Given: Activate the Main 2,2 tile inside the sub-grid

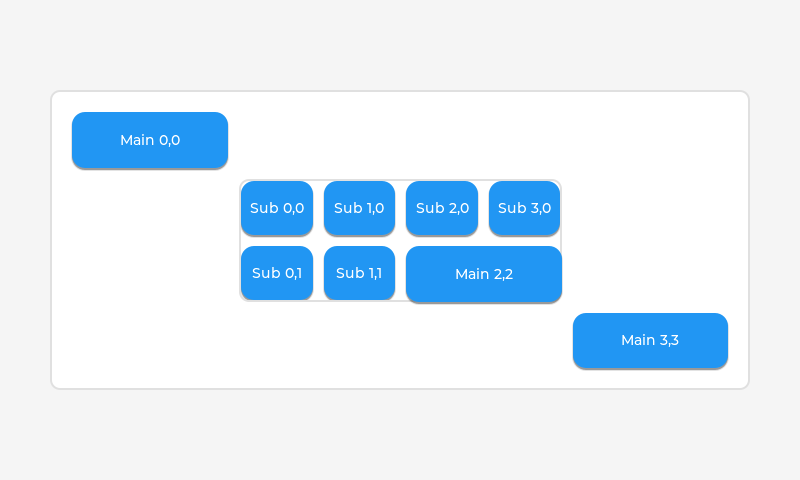Looking at the screenshot, I should click(x=484, y=274).
